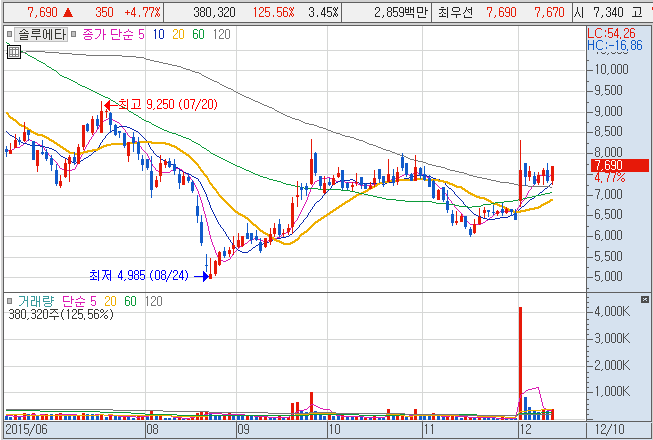Viewport: 653px width, 440px height.
Task: Click the square marker before 종가 단순
Action: [74, 35]
